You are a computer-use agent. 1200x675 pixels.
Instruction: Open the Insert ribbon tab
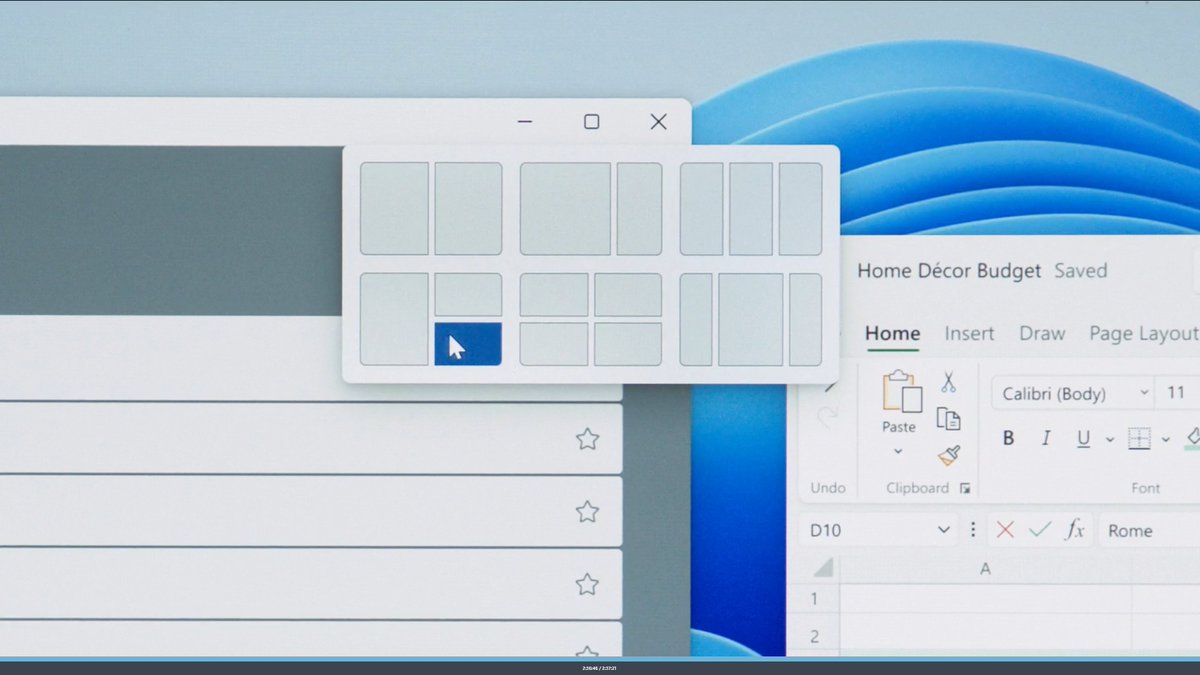click(969, 334)
